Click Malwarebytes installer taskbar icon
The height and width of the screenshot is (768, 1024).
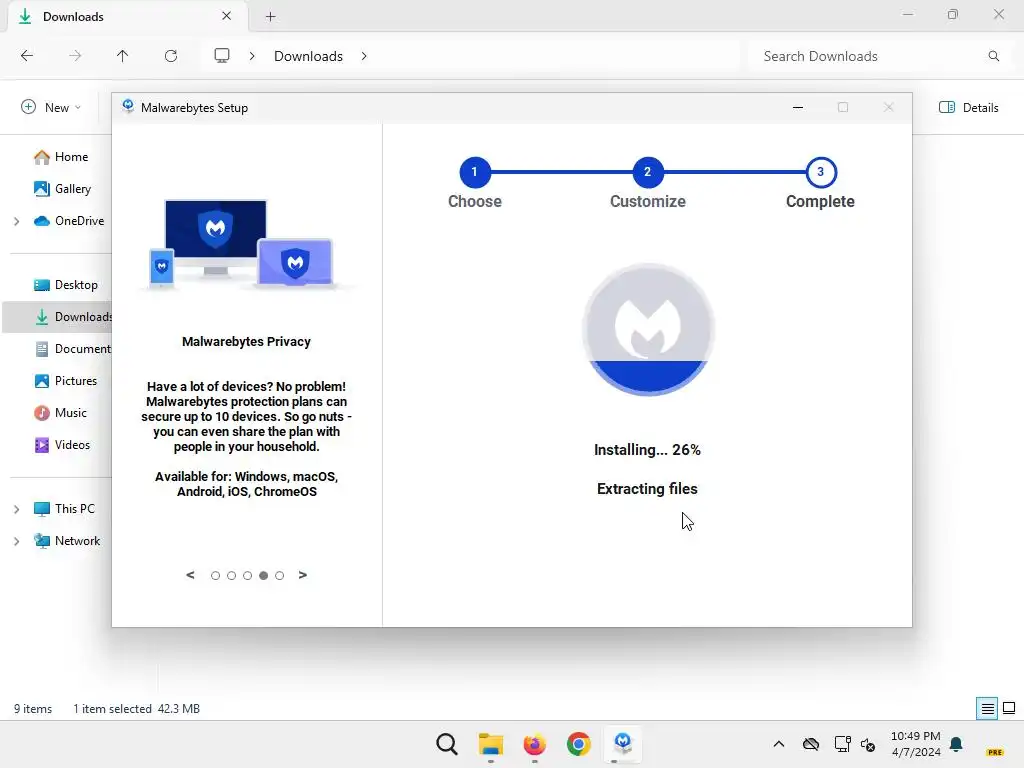(623, 744)
